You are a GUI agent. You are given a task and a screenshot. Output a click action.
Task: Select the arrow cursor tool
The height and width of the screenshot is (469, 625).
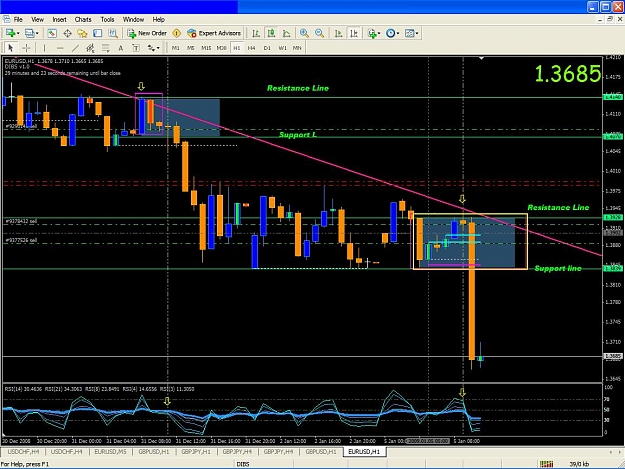point(11,48)
